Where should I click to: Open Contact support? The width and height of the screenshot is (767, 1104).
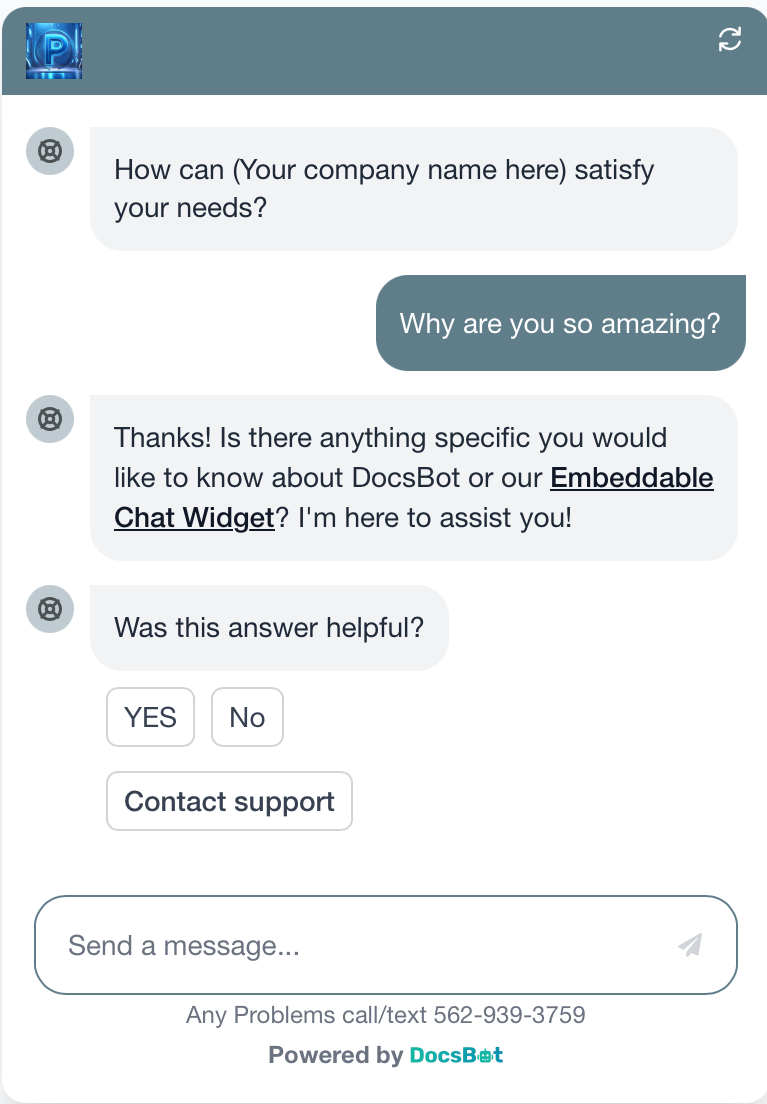coord(229,801)
